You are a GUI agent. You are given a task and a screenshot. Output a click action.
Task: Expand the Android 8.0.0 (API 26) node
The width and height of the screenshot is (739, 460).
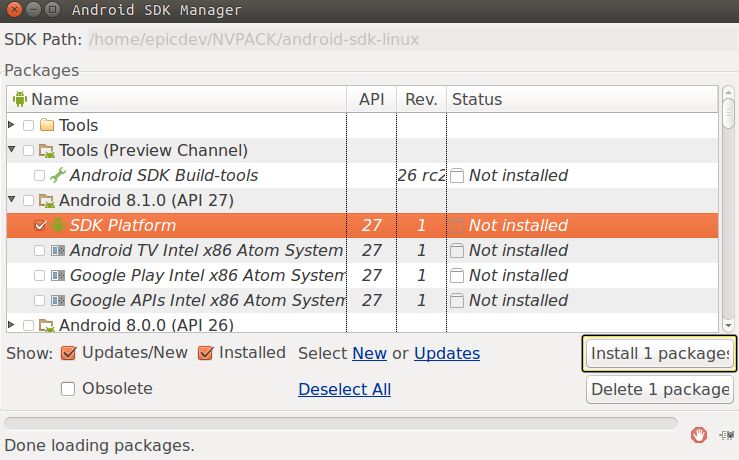tap(11, 324)
